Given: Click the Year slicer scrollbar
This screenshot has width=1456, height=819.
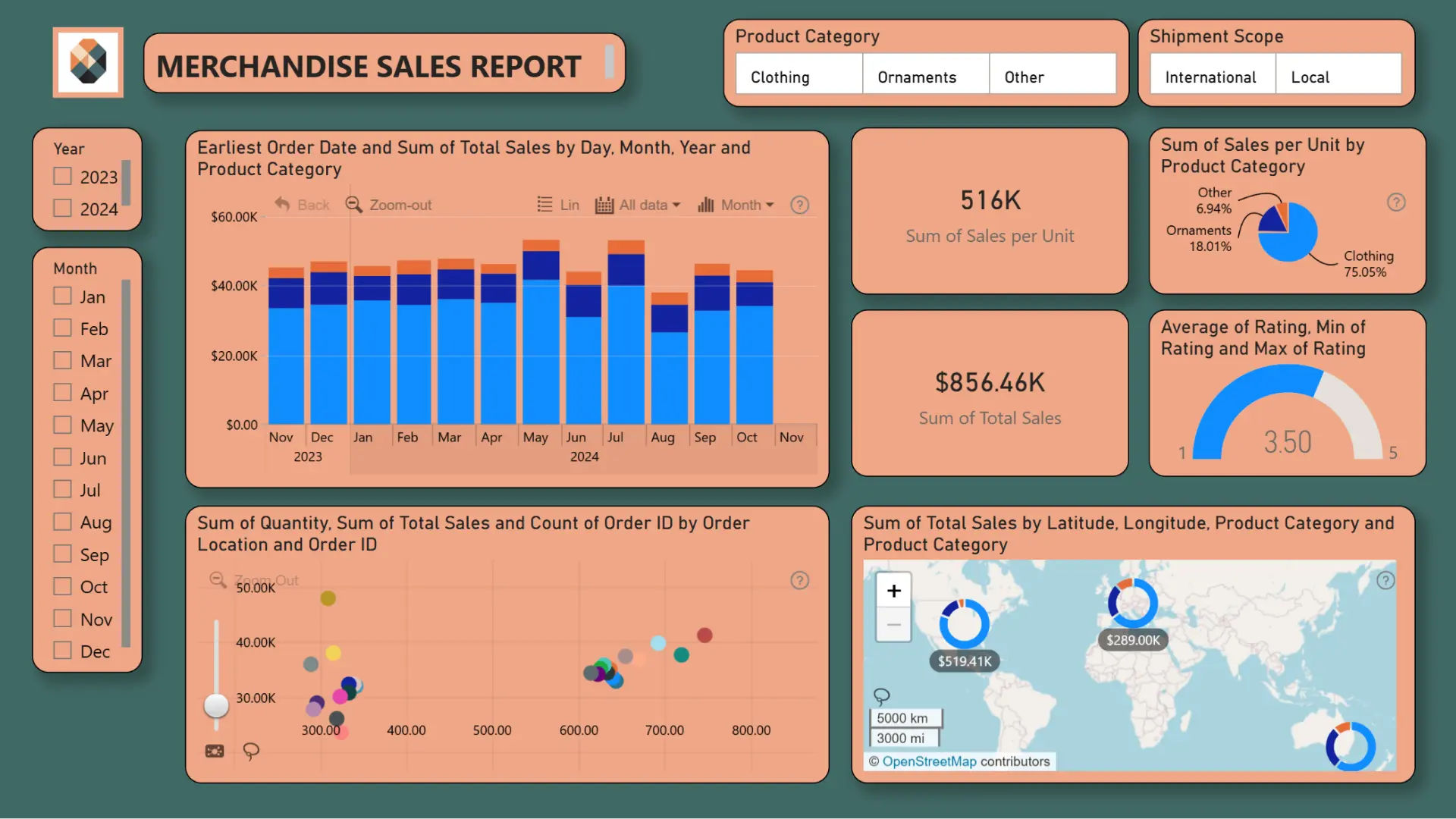Looking at the screenshot, I should 126,183.
